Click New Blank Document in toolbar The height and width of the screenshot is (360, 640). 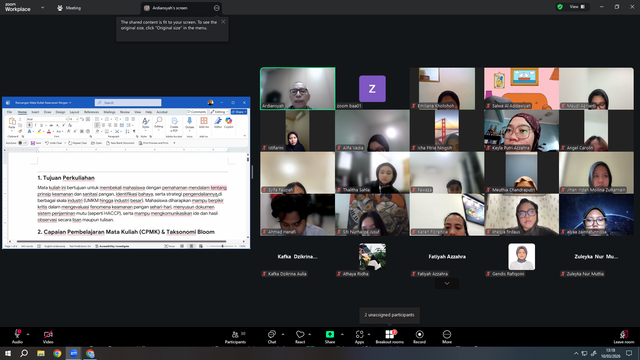pyautogui.click(x=120, y=143)
